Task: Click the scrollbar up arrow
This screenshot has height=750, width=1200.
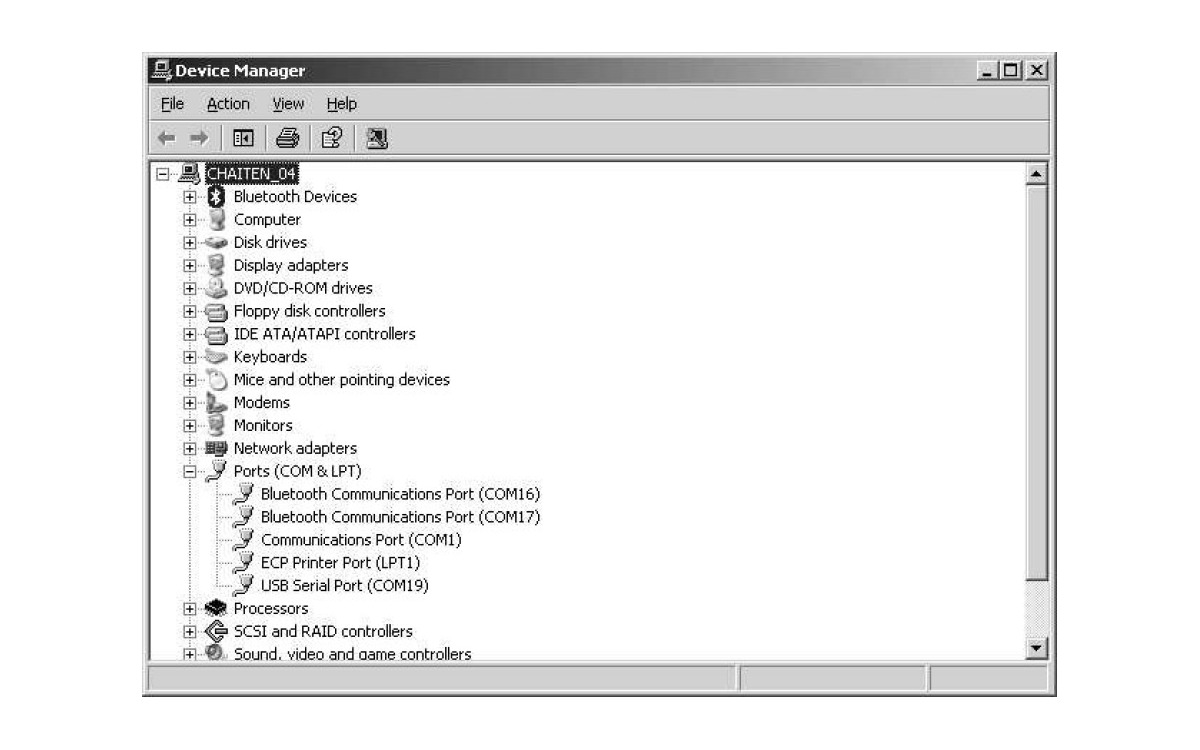Action: pos(1037,174)
